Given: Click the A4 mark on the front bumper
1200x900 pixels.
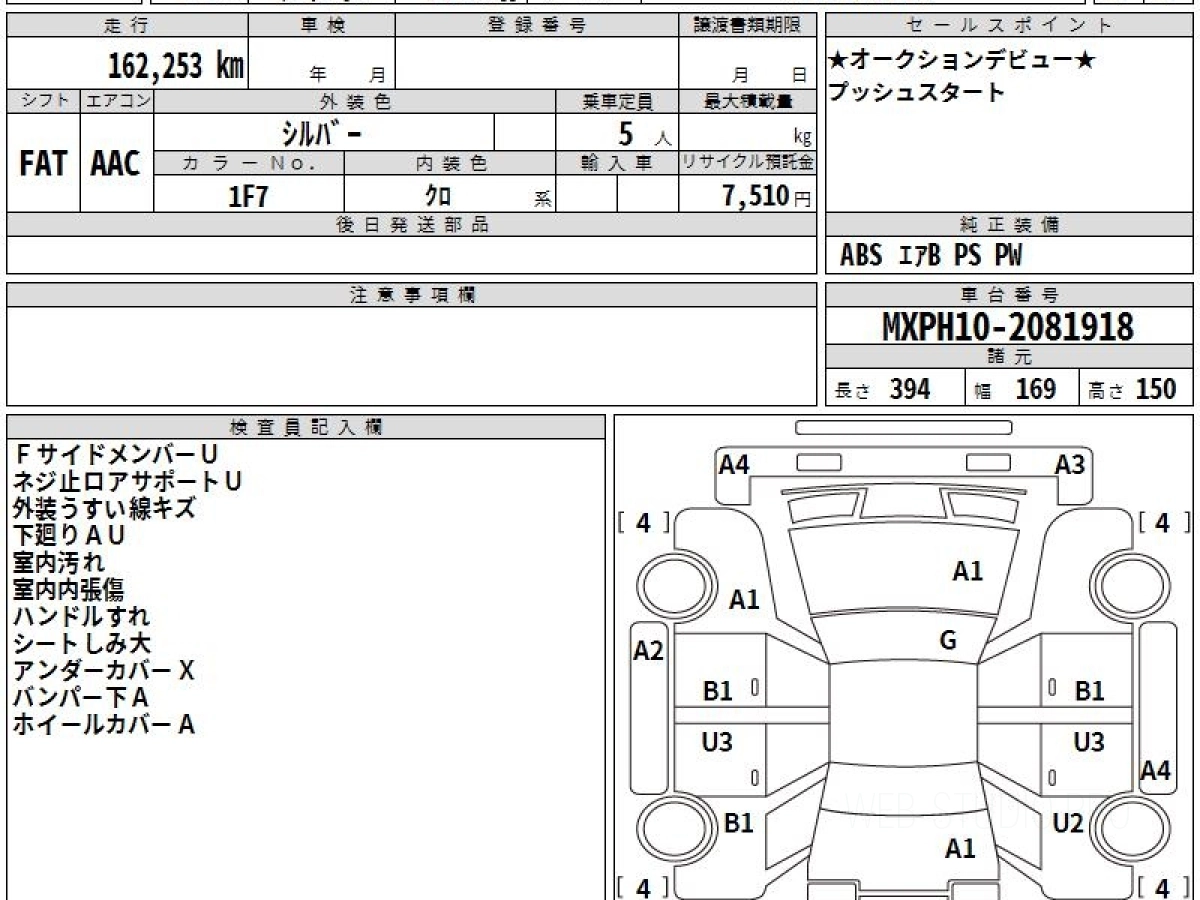Looking at the screenshot, I should coord(735,464).
